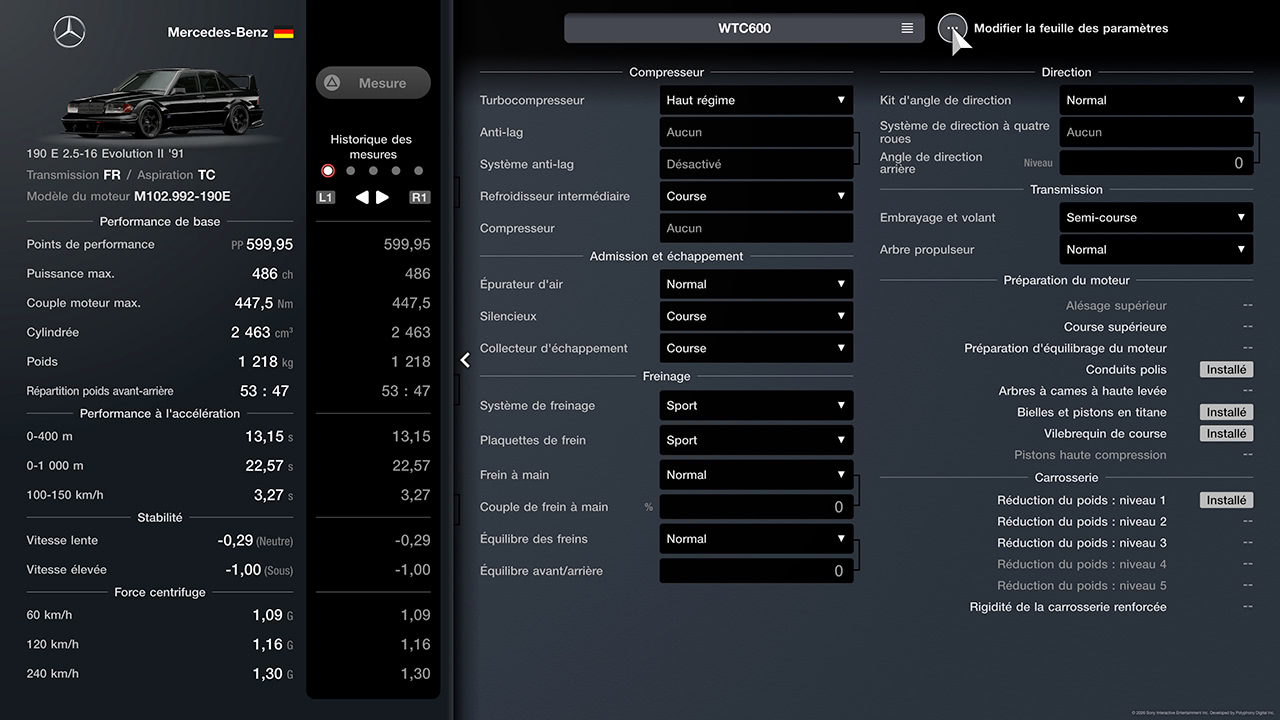Click Installé button for Vilebrequin de course
This screenshot has width=1280, height=720.
[x=1226, y=434]
